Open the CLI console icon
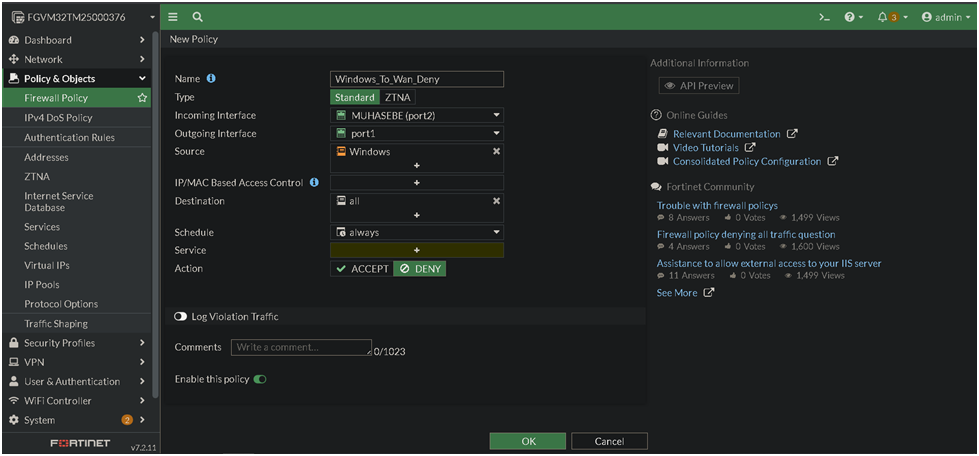 pos(825,17)
